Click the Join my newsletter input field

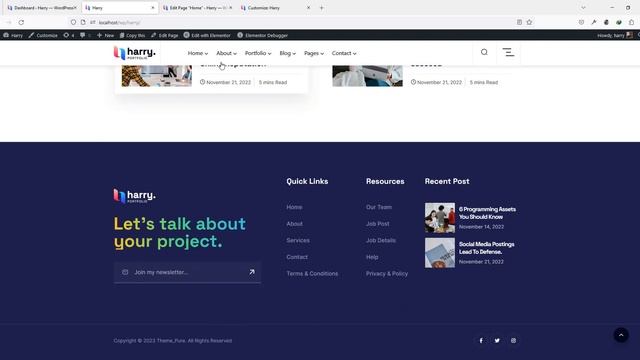(x=188, y=272)
